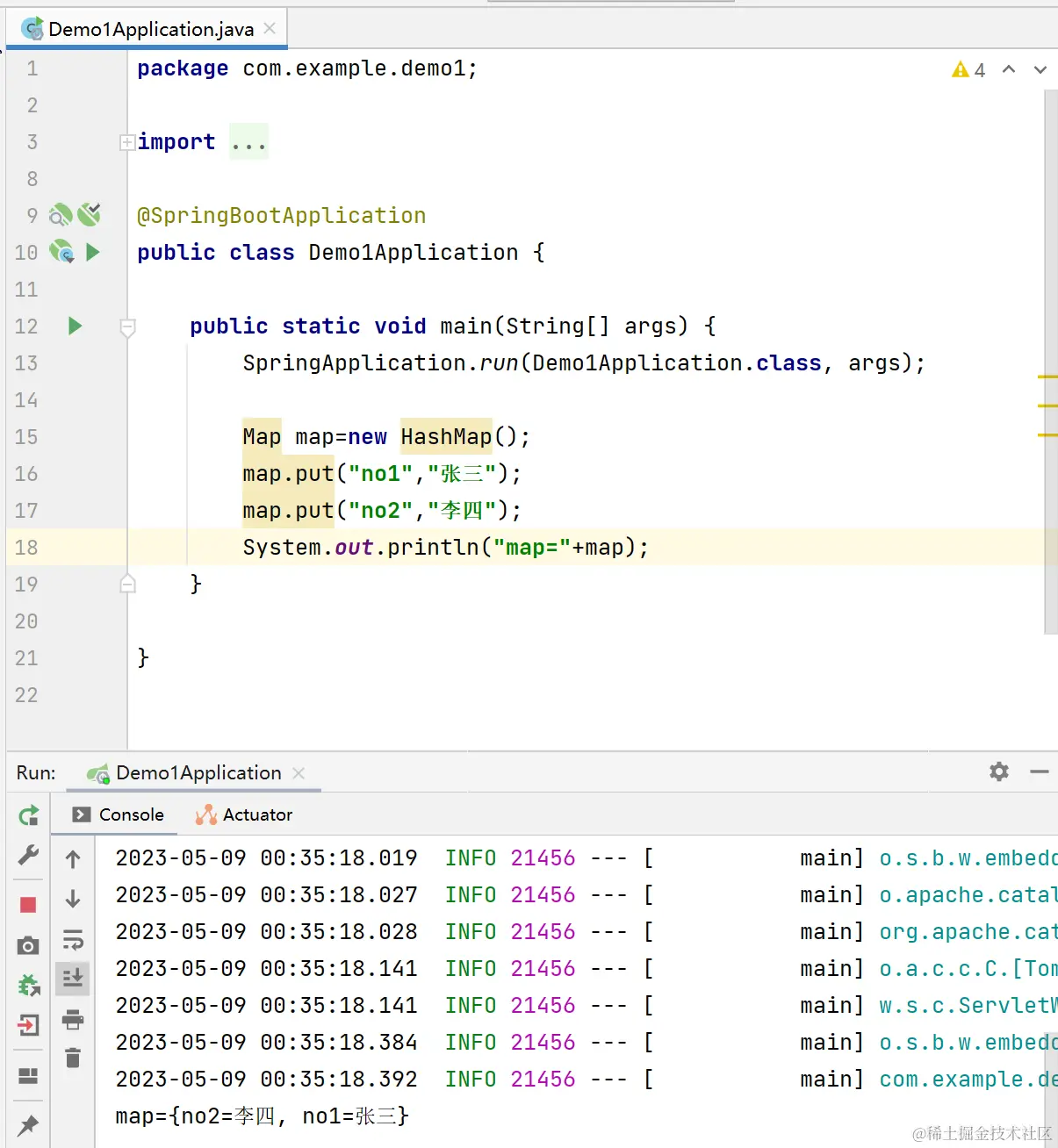Click the map={no2=李四, no1=张三} output line
This screenshot has width=1058, height=1148.
click(x=262, y=1116)
